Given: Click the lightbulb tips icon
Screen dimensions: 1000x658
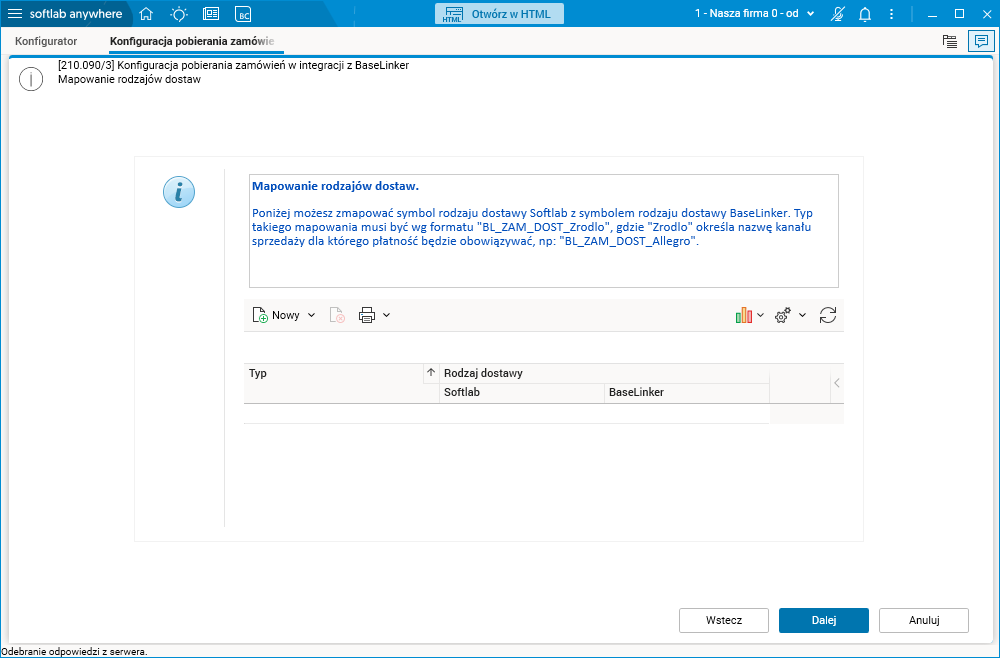Looking at the screenshot, I should point(179,13).
